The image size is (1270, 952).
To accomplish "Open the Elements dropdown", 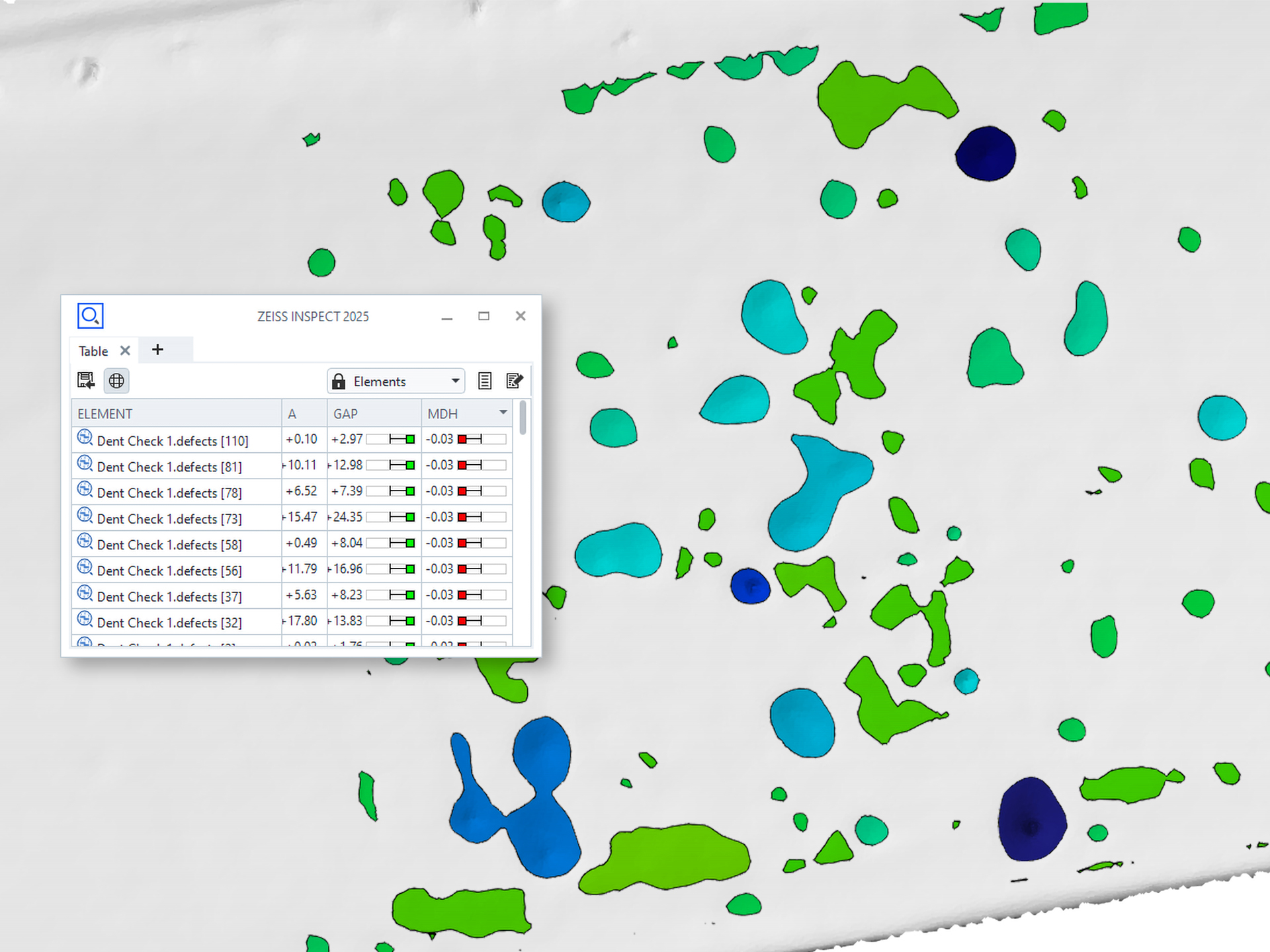I will pyautogui.click(x=454, y=381).
